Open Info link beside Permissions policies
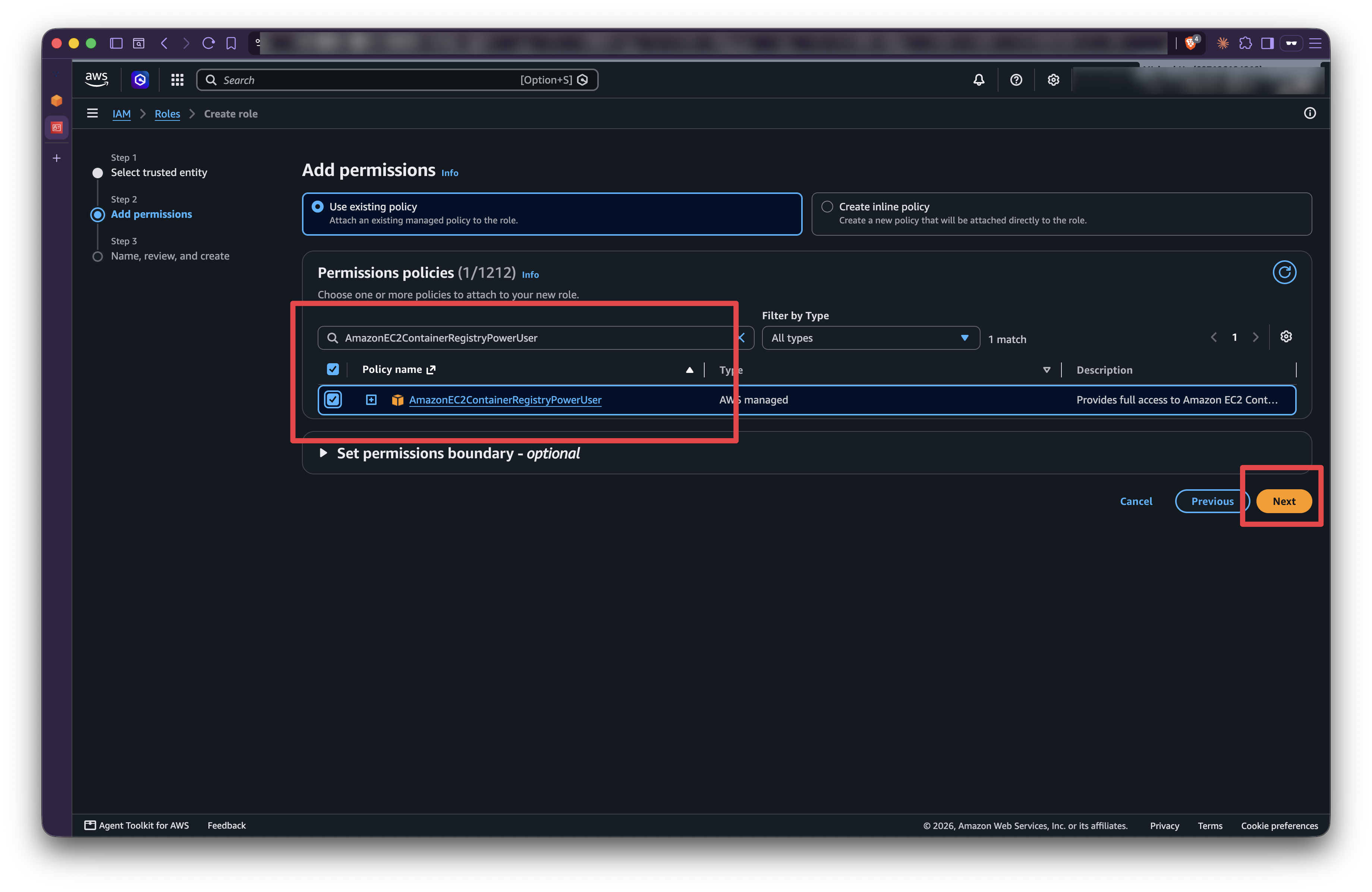This screenshot has height=892, width=1372. [x=530, y=274]
